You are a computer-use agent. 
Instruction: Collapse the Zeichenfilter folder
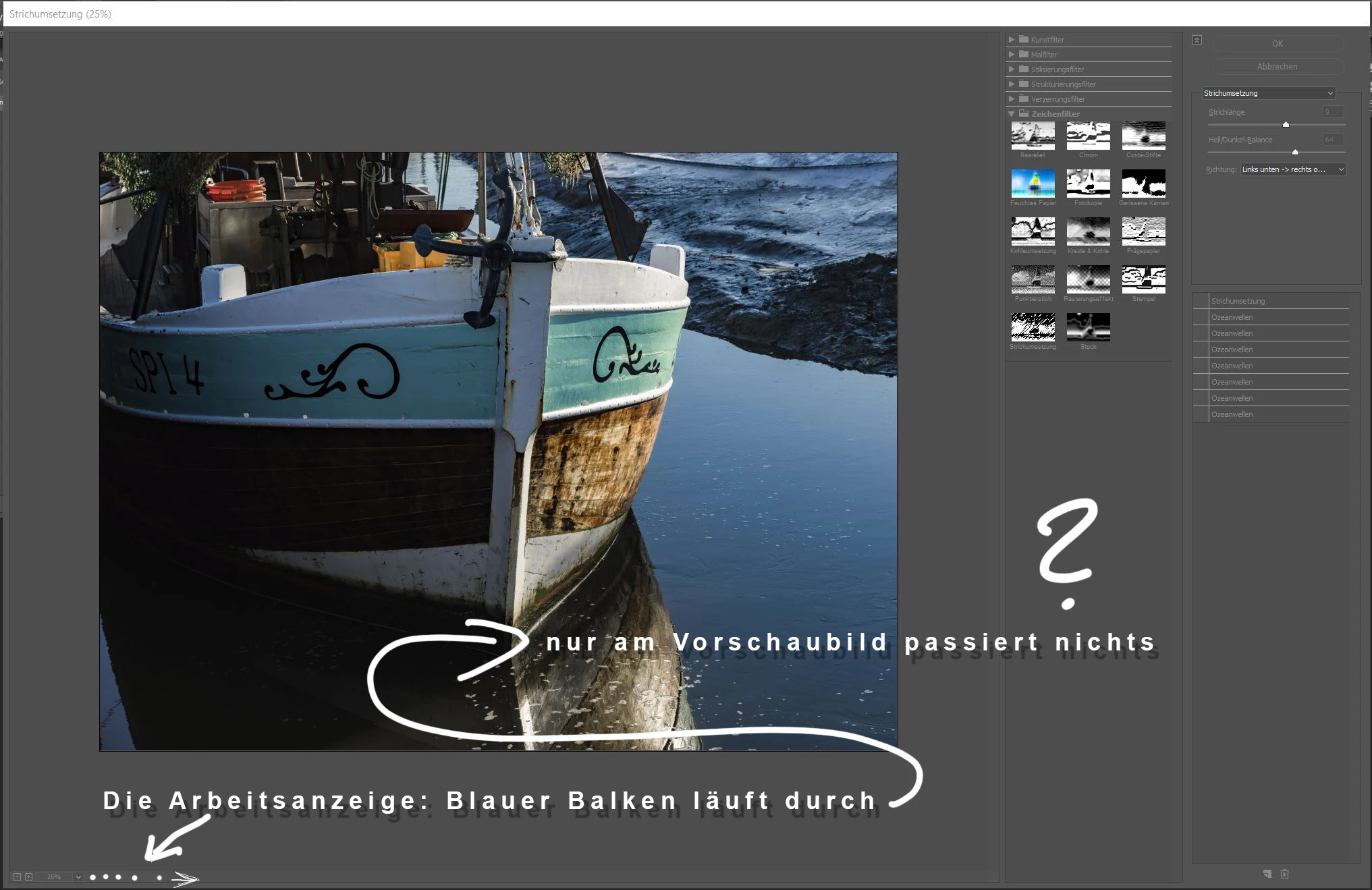pyautogui.click(x=1011, y=114)
